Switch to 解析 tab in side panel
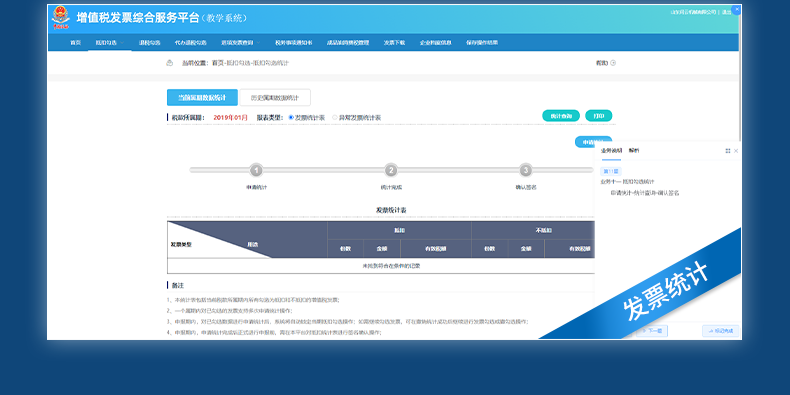Viewport: 790px width, 395px height. point(634,151)
